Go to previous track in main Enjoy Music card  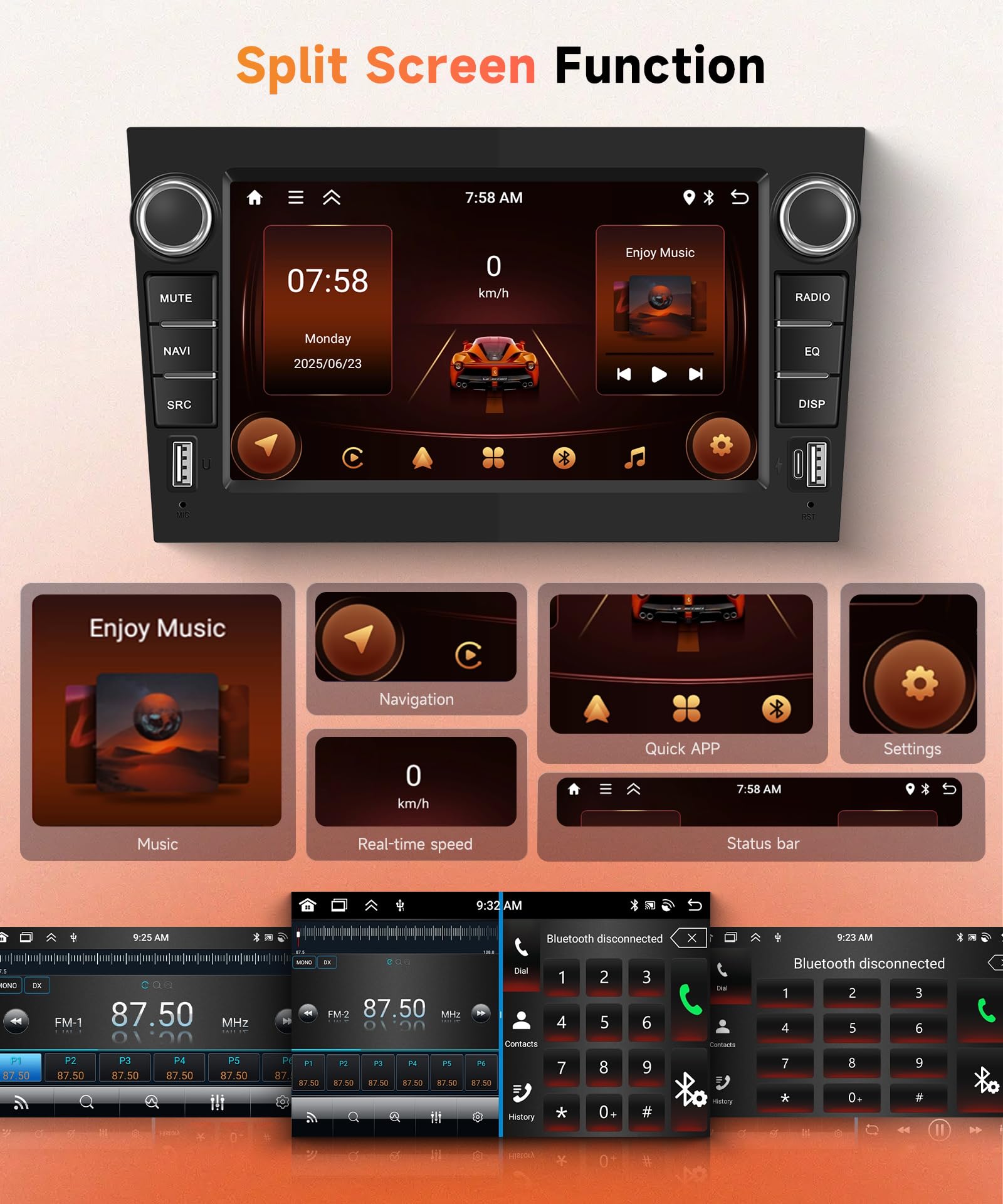tap(624, 374)
